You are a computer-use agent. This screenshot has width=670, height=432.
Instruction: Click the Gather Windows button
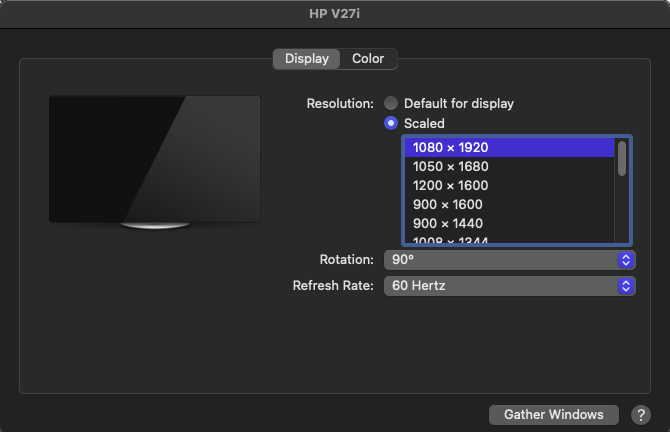[x=553, y=414]
